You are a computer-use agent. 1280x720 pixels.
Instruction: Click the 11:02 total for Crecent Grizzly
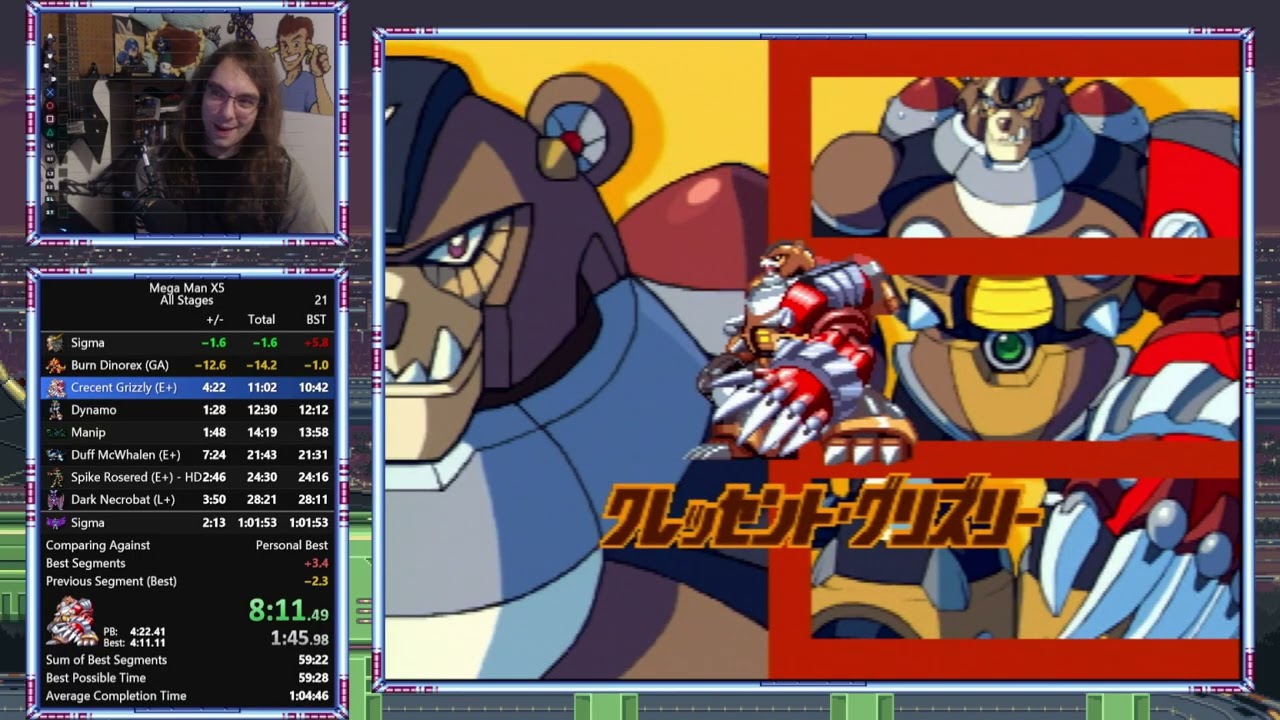pyautogui.click(x=262, y=388)
